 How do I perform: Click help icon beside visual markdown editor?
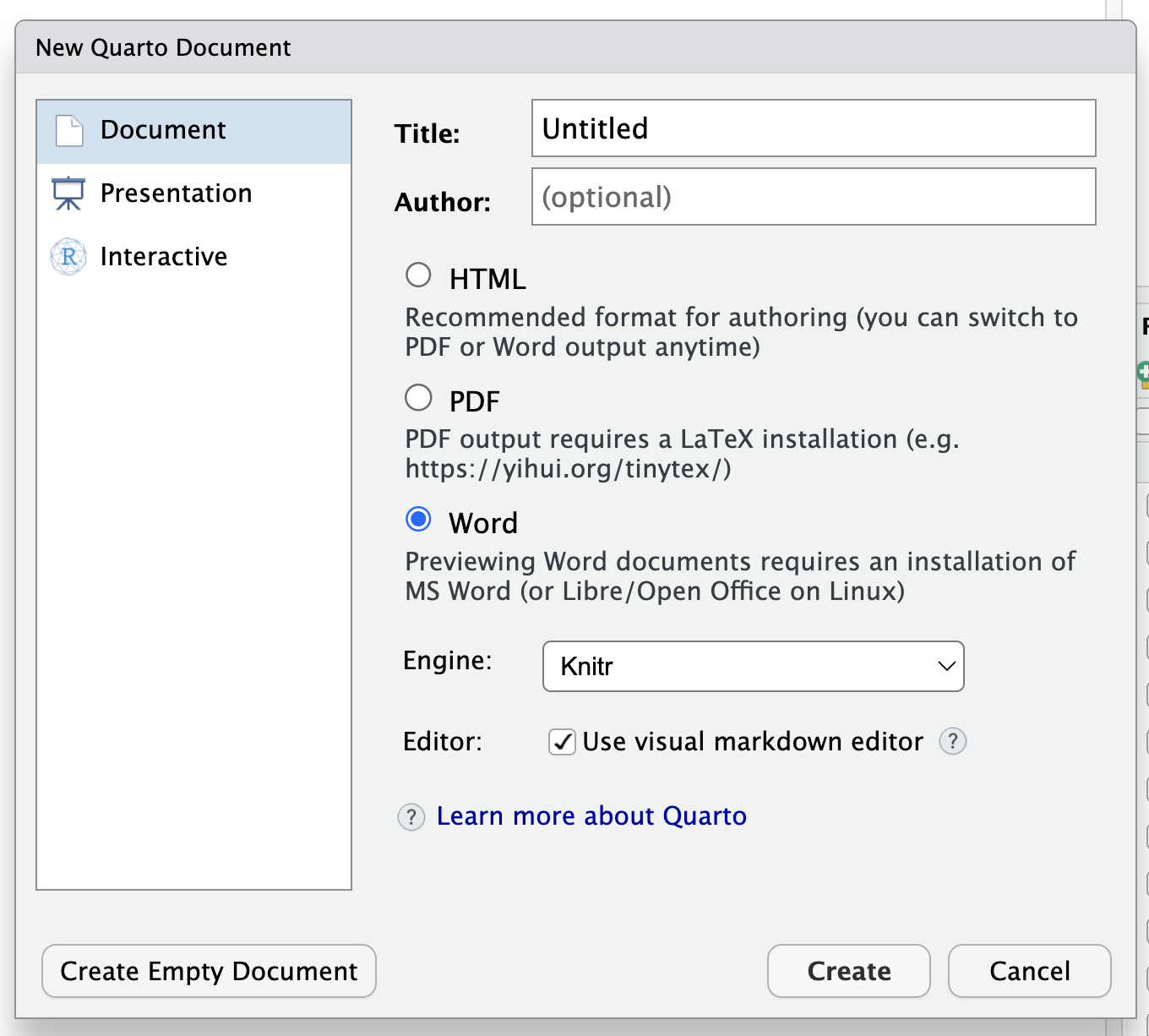[953, 741]
